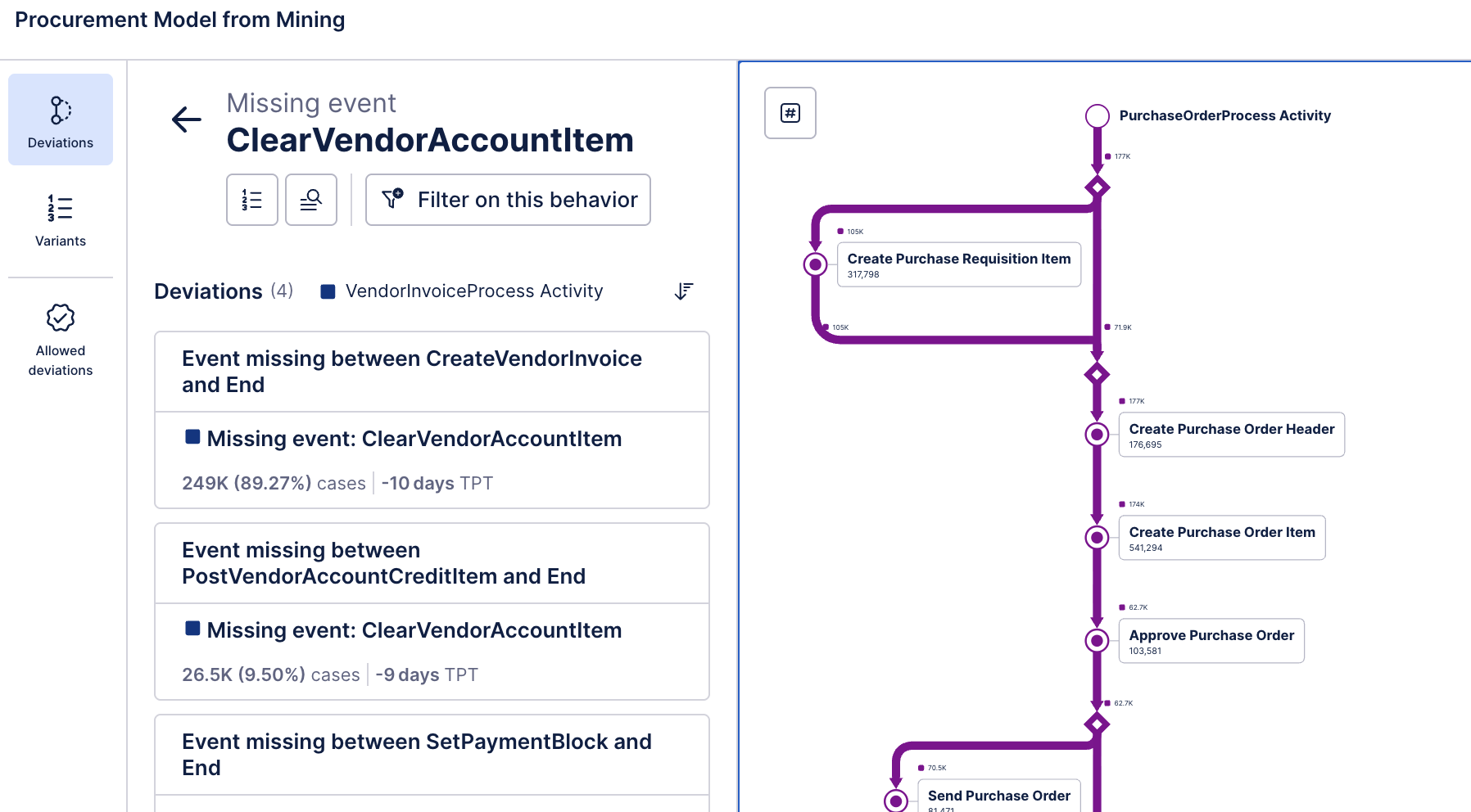The width and height of the screenshot is (1471, 812).
Task: Open Allowed deviations panel
Action: pos(61,339)
